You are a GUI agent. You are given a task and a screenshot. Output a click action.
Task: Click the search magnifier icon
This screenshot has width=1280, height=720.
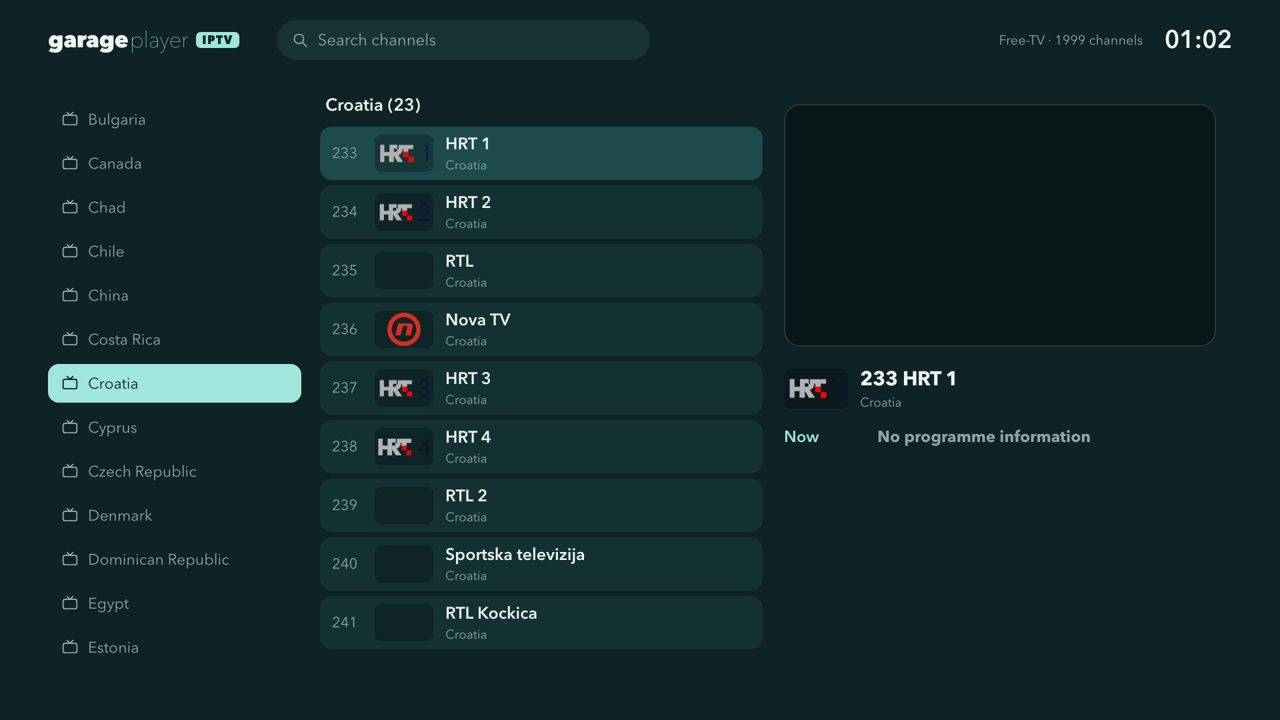(300, 41)
